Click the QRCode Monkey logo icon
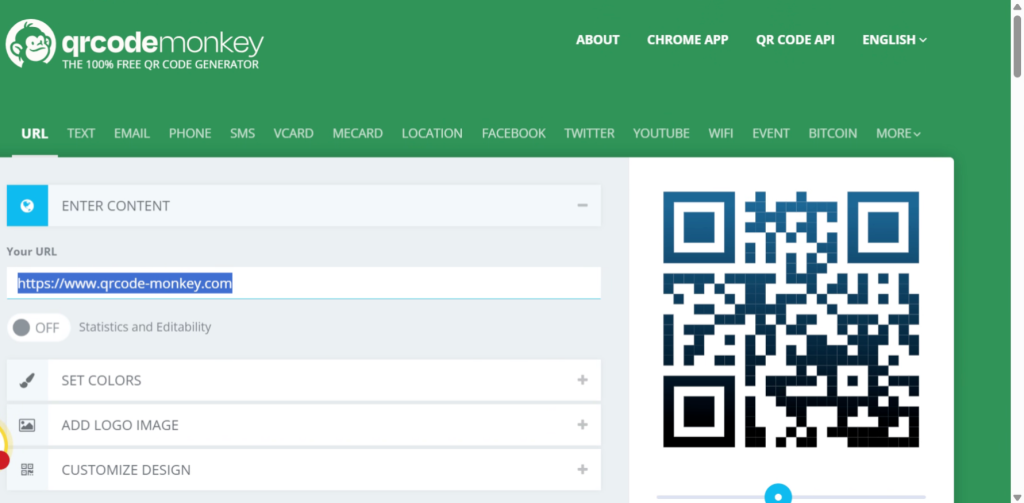The image size is (1024, 503). (29, 43)
